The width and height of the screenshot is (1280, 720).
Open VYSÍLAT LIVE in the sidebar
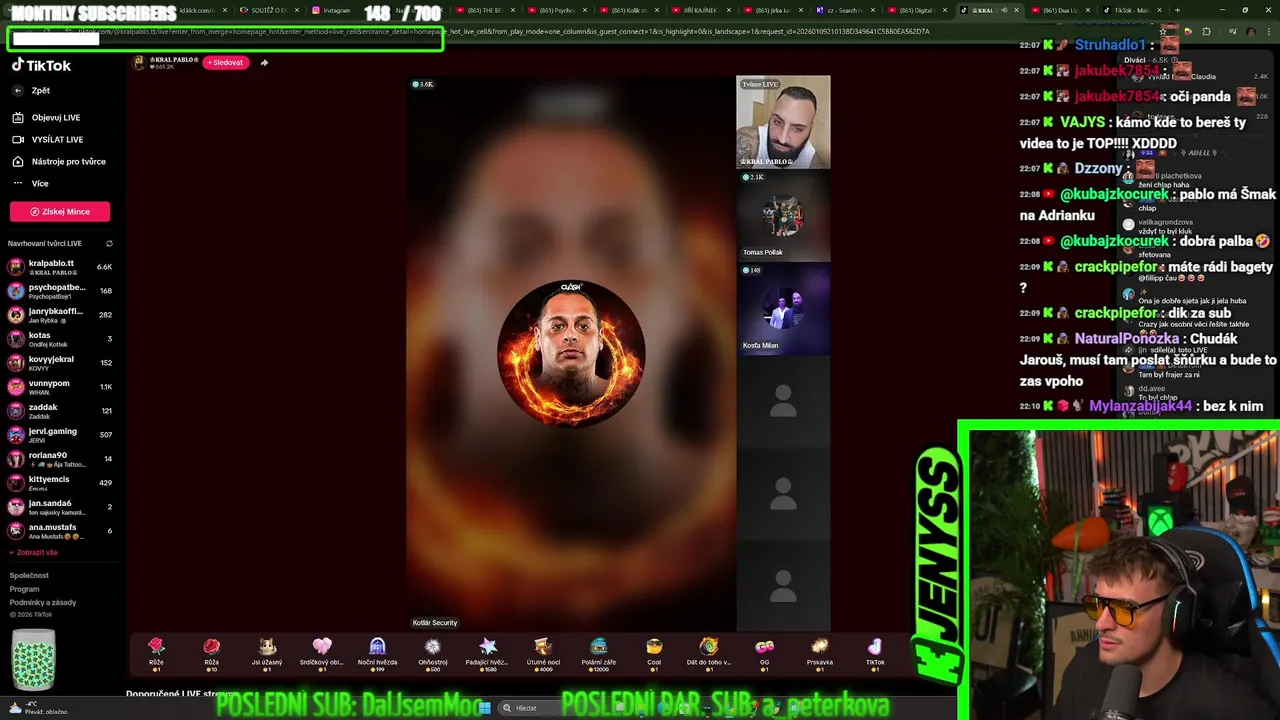coord(47,139)
